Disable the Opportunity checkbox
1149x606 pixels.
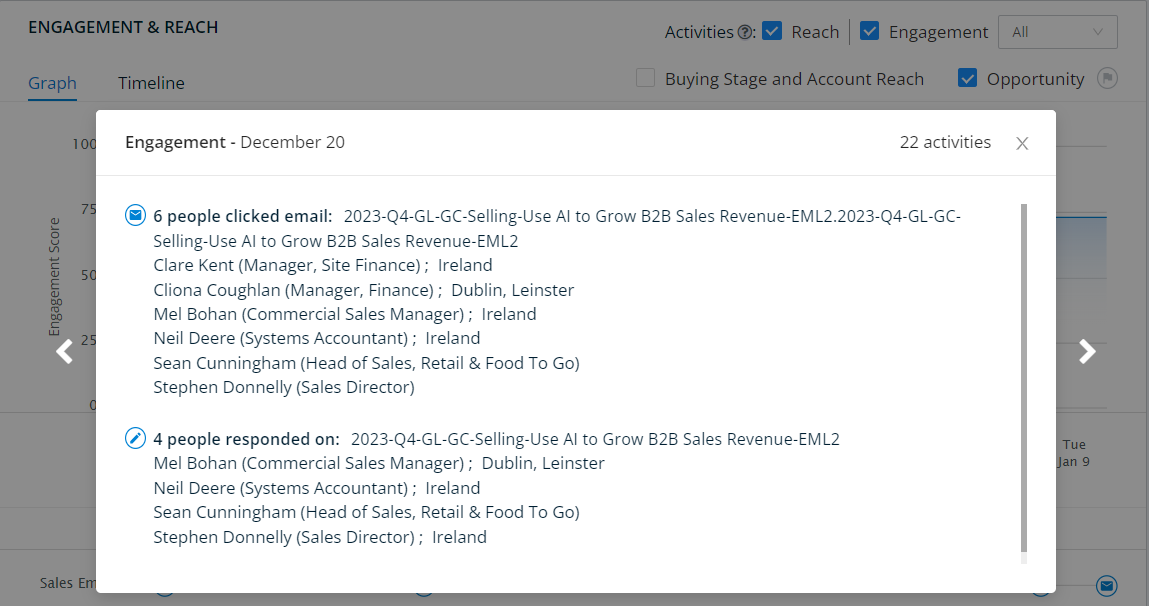click(967, 78)
